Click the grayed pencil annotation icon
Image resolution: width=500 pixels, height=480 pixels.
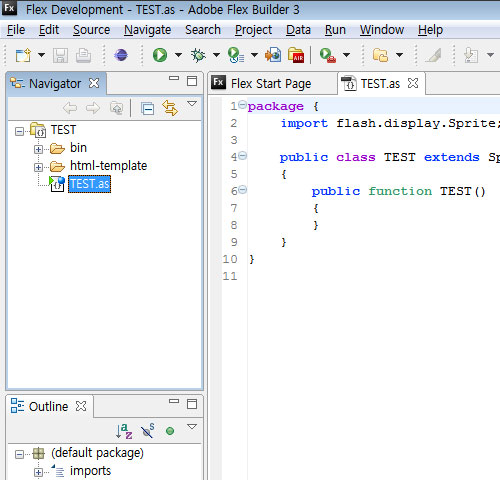point(433,55)
